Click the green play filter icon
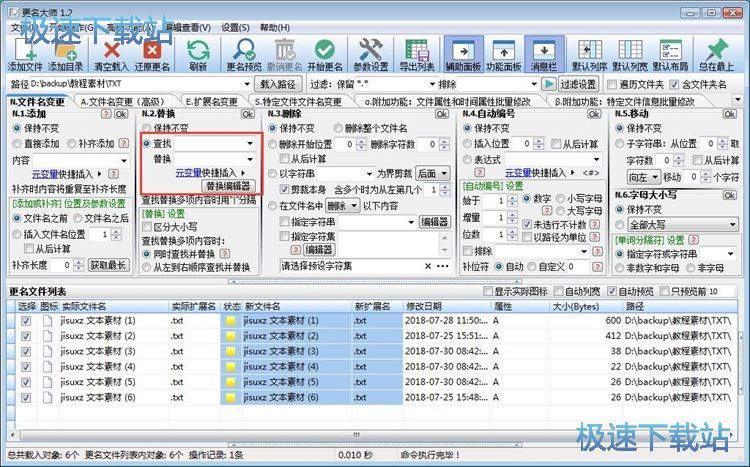Image resolution: width=750 pixels, height=467 pixels. pyautogui.click(x=549, y=84)
